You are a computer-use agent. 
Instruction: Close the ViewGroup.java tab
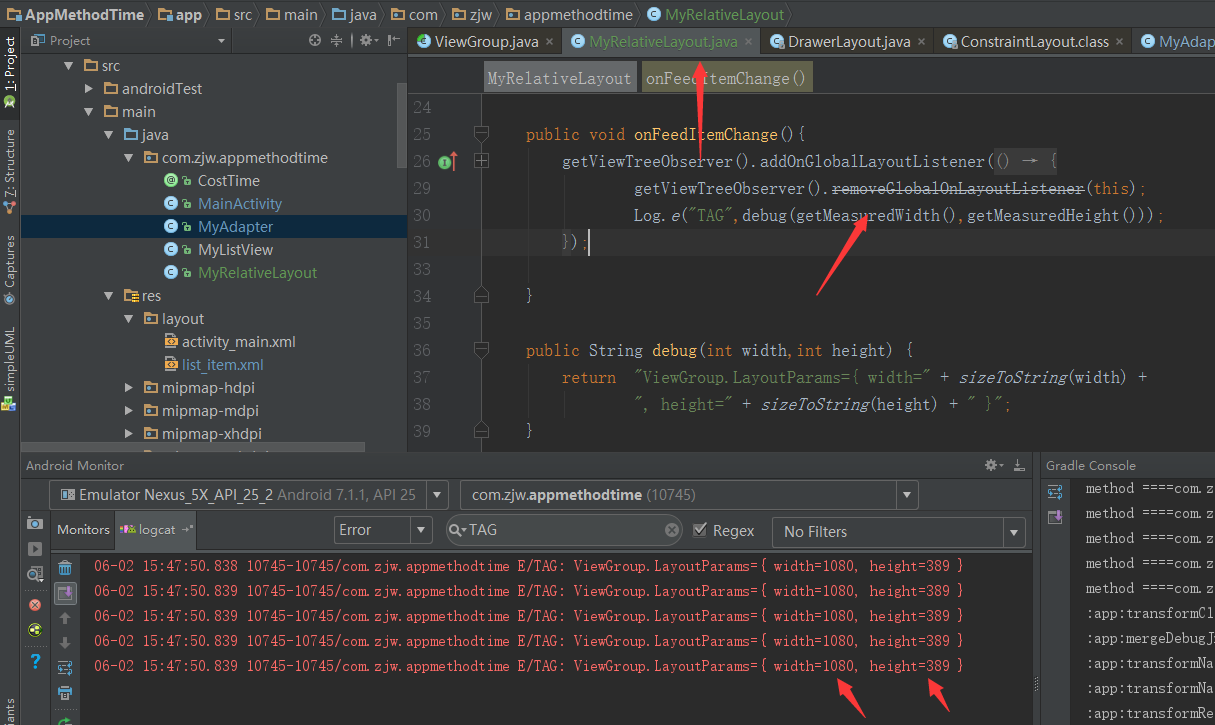pos(549,42)
